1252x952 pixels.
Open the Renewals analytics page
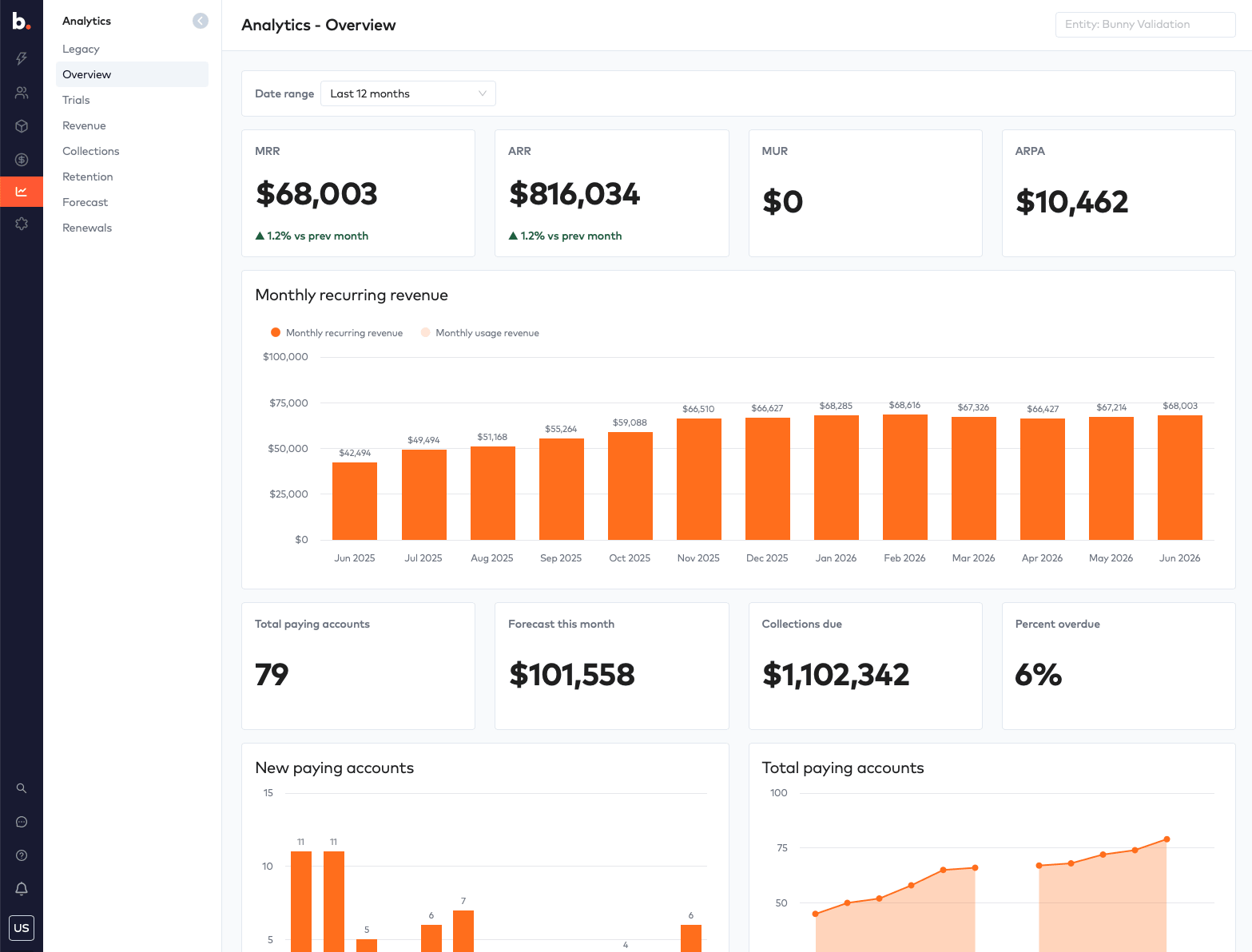(x=87, y=228)
